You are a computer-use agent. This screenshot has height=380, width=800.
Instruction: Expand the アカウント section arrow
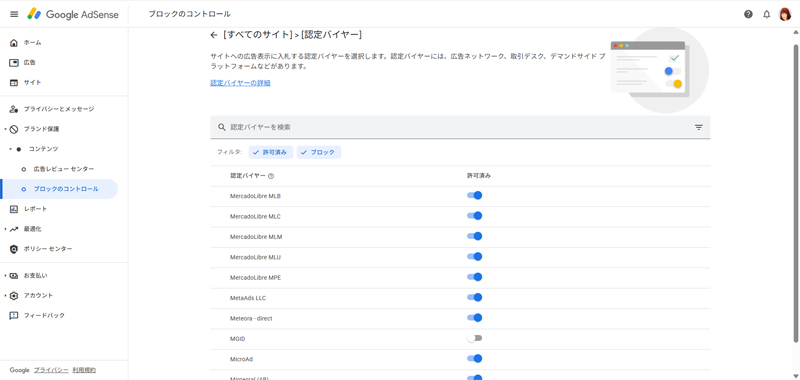click(x=5, y=295)
